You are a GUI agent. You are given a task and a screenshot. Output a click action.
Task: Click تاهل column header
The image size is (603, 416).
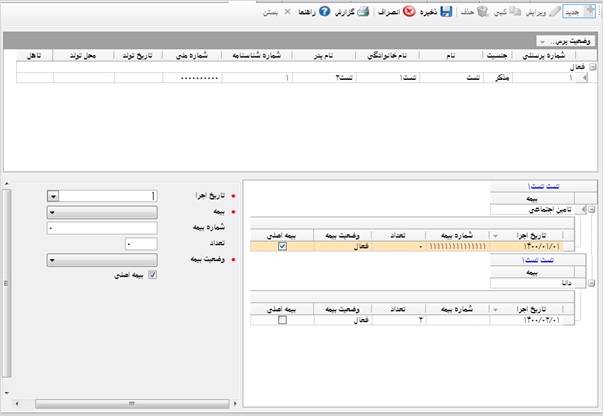click(34, 55)
